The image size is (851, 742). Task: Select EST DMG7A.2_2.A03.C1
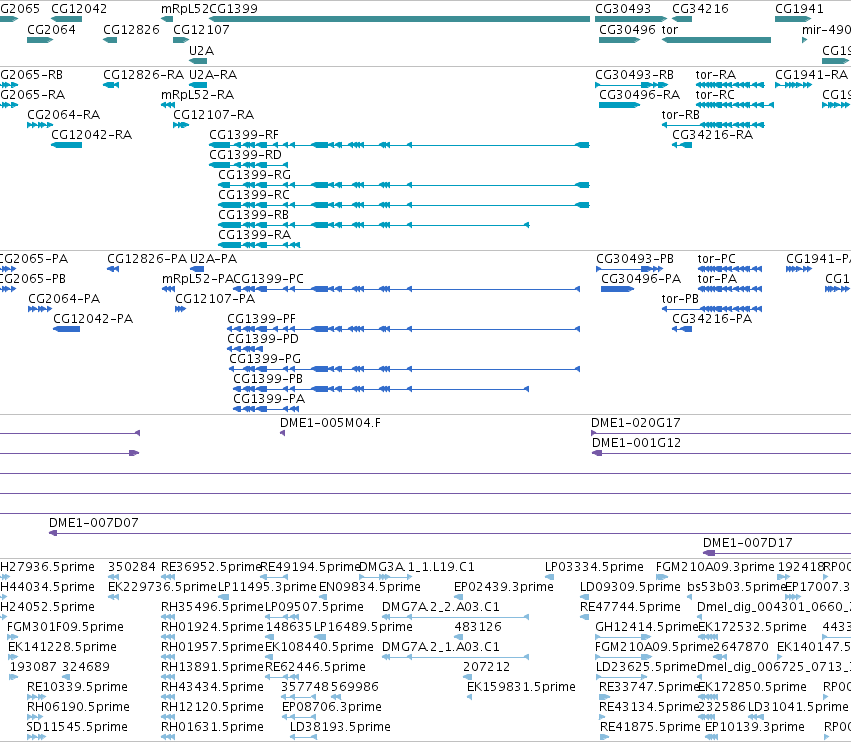(441, 607)
